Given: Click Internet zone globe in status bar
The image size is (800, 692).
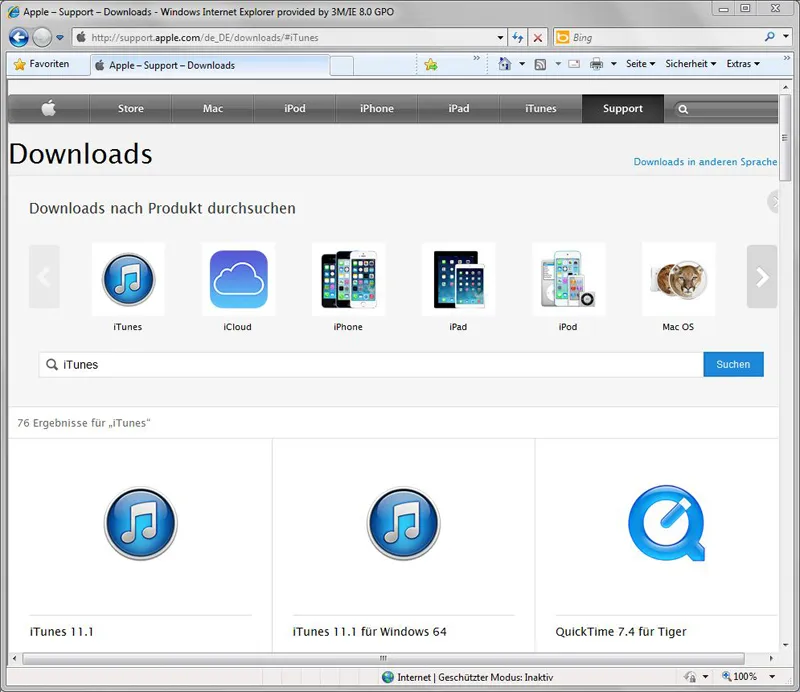Looking at the screenshot, I should [388, 677].
